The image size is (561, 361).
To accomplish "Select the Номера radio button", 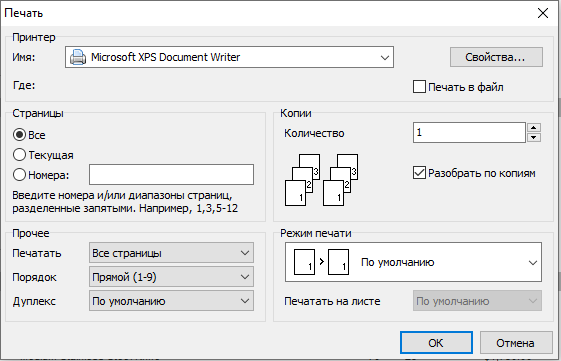I will click(19, 175).
